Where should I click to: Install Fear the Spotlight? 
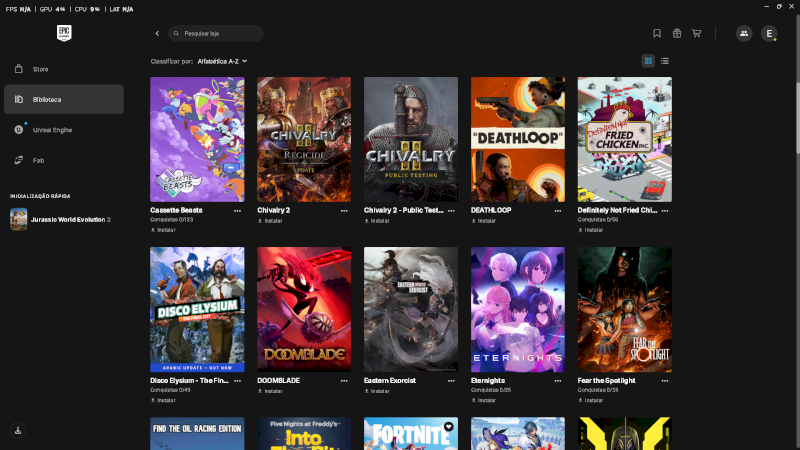tap(591, 401)
